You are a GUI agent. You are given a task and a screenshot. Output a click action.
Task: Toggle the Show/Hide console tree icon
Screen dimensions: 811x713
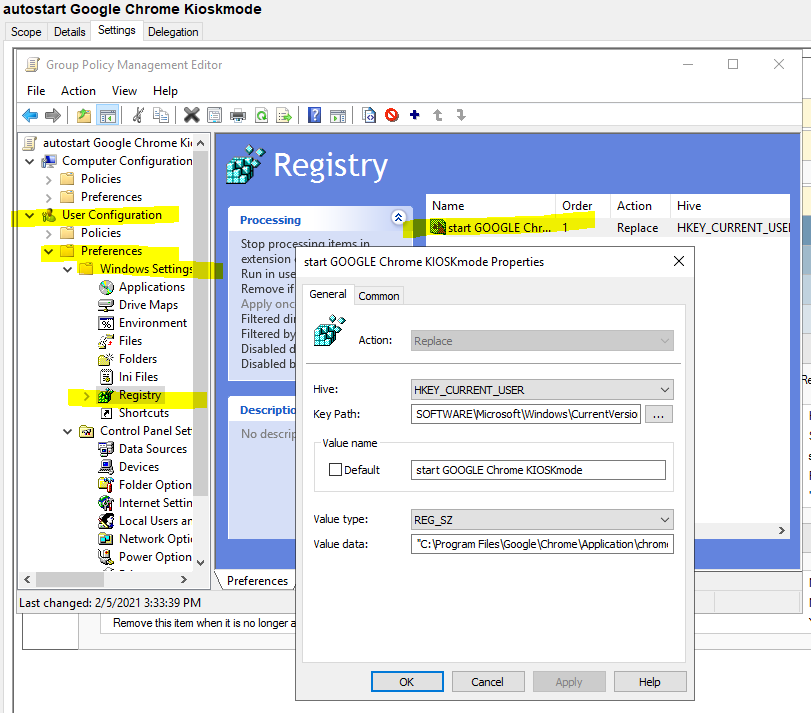click(108, 115)
